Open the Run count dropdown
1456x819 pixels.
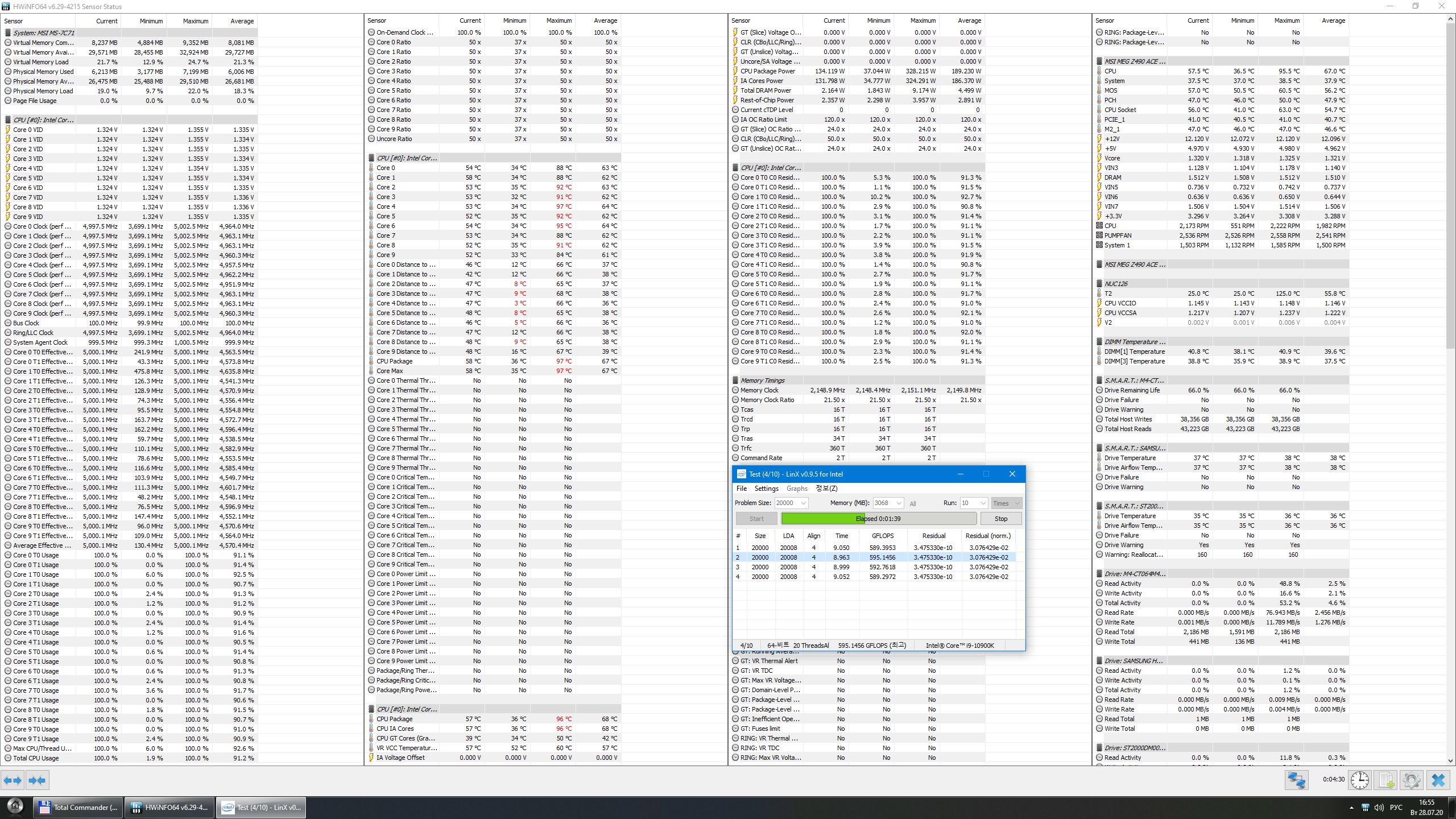(x=982, y=503)
